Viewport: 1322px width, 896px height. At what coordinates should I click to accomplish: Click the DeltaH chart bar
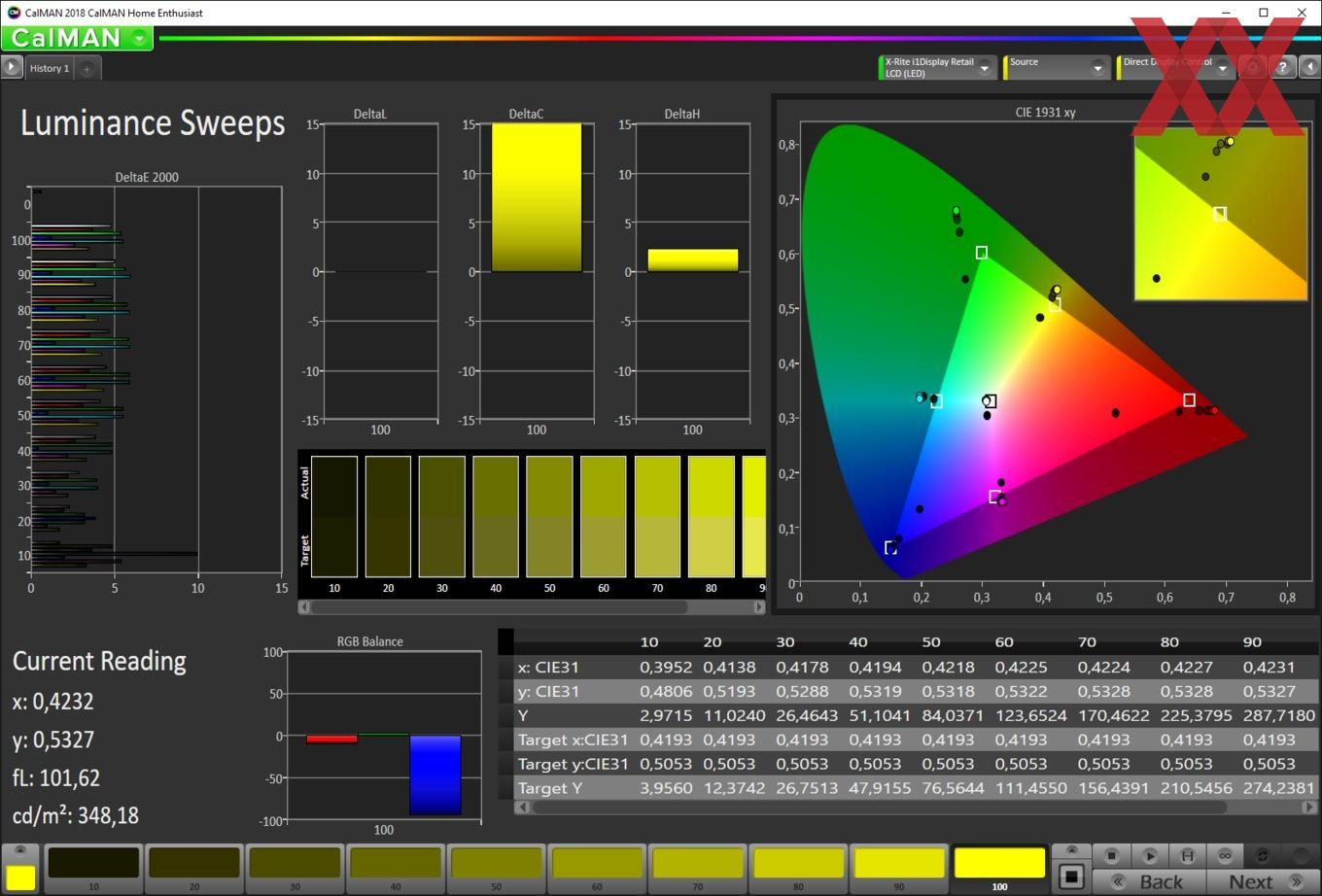point(692,260)
